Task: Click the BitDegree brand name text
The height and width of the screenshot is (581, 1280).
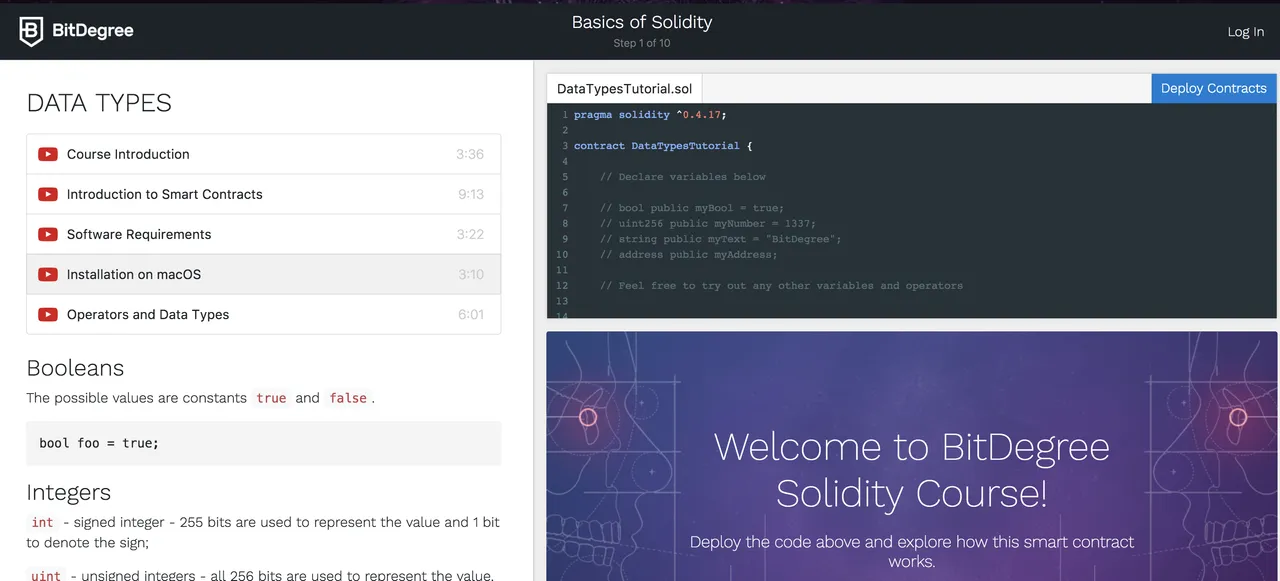Action: tap(94, 31)
